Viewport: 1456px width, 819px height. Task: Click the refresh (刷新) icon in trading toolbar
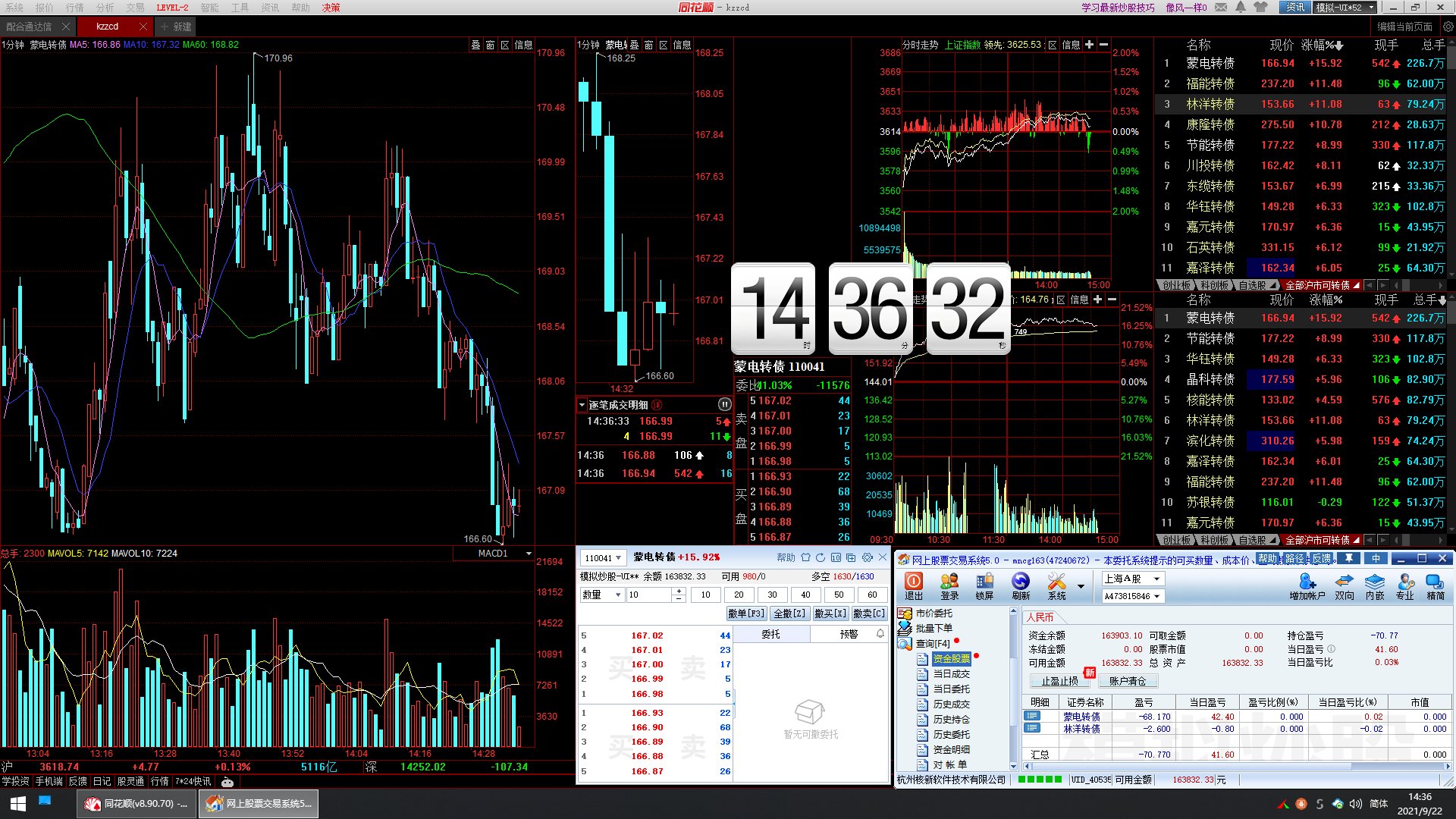pos(1021,585)
